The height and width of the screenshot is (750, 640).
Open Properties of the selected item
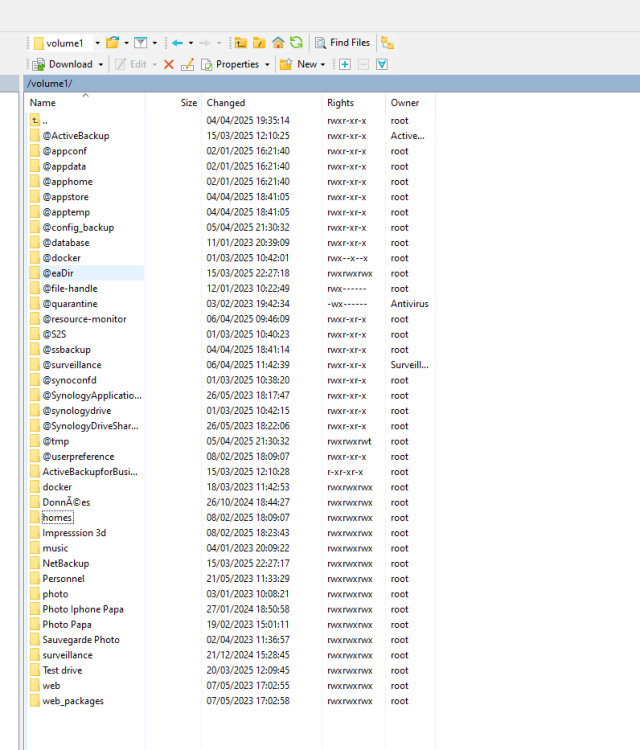[x=230, y=64]
